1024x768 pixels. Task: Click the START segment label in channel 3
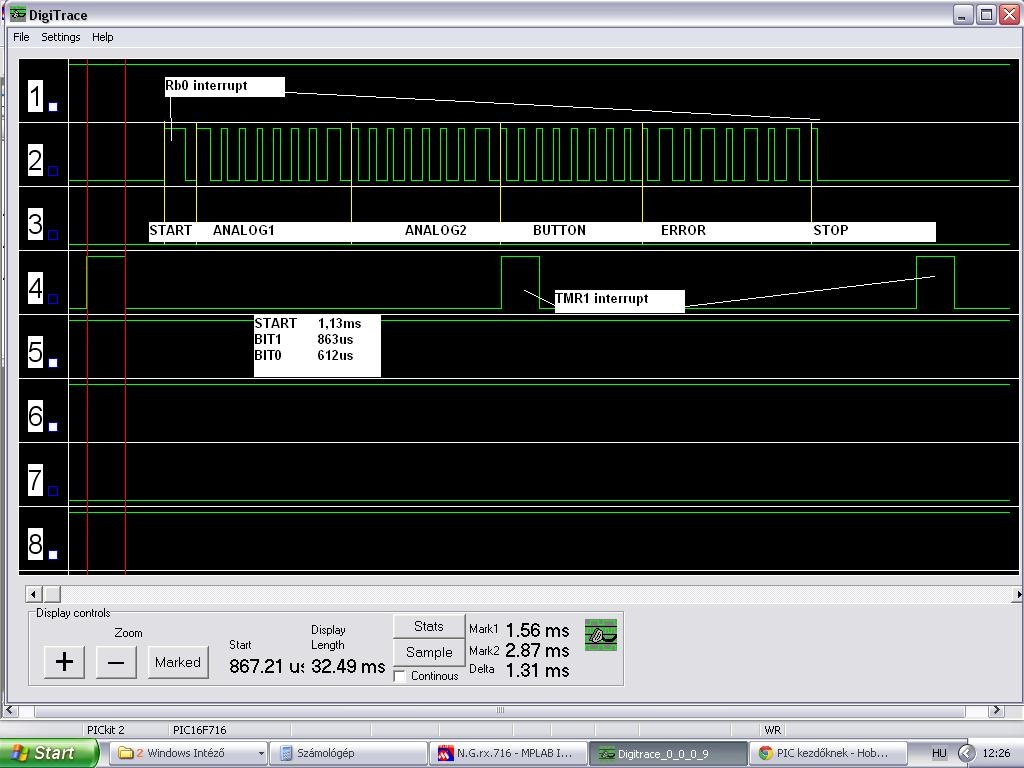point(170,231)
